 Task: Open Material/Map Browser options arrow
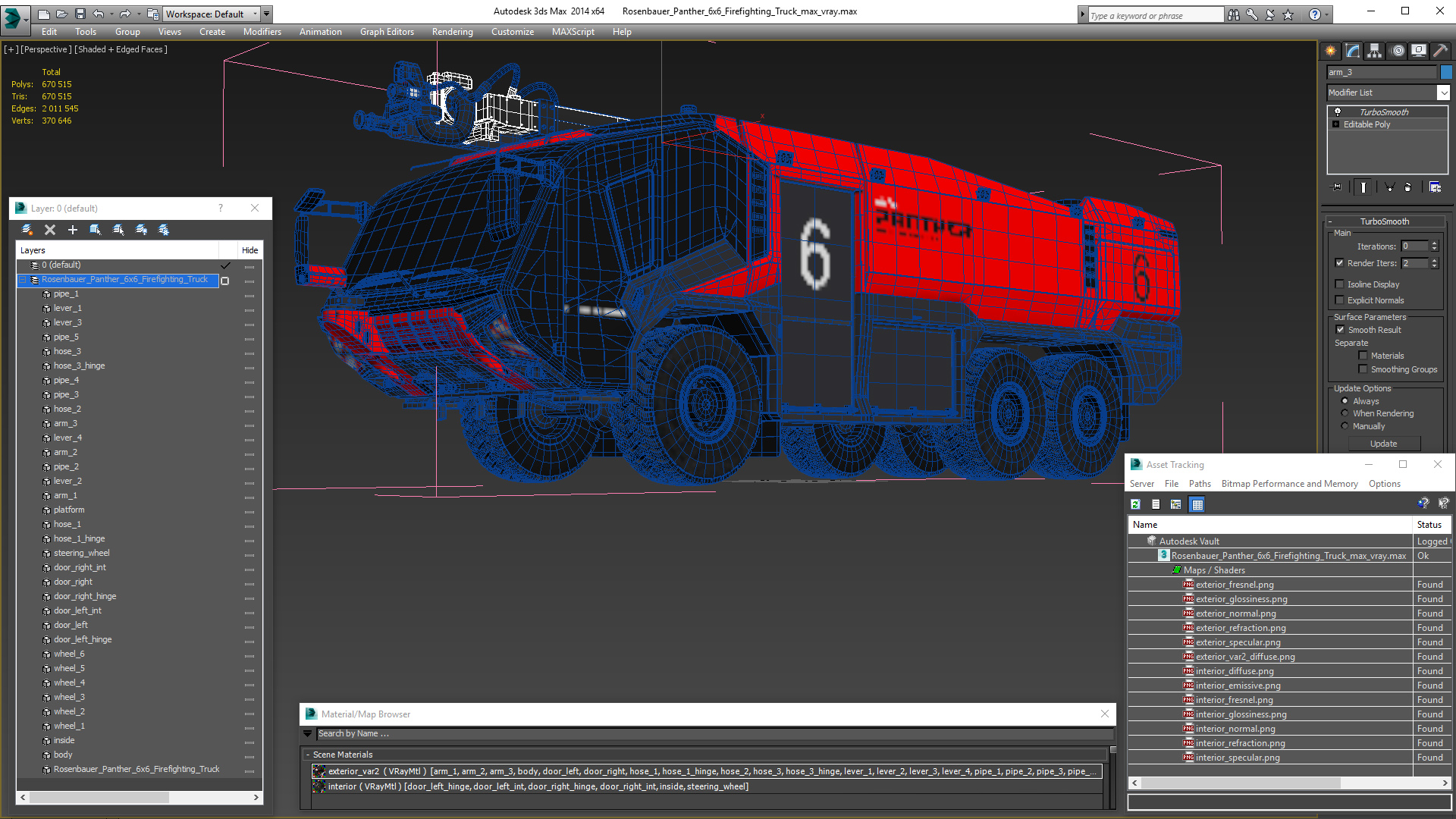point(307,733)
